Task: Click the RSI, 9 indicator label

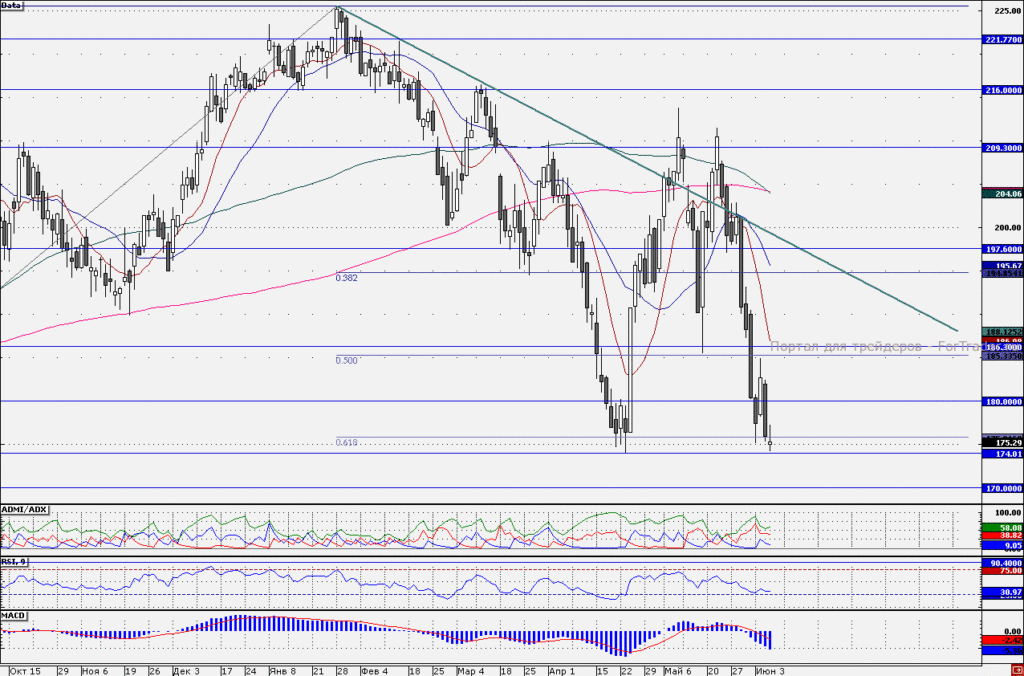Action: [x=14, y=562]
